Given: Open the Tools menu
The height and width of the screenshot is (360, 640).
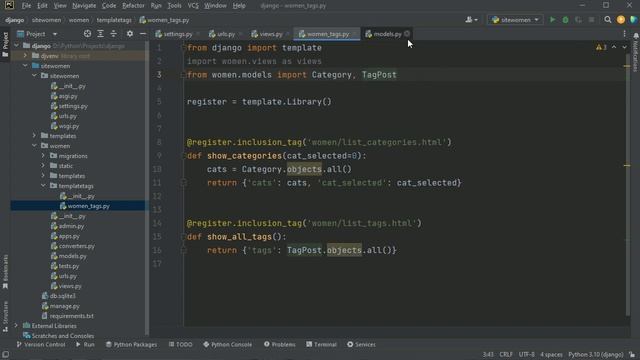Looking at the screenshot, I should coord(174,6).
